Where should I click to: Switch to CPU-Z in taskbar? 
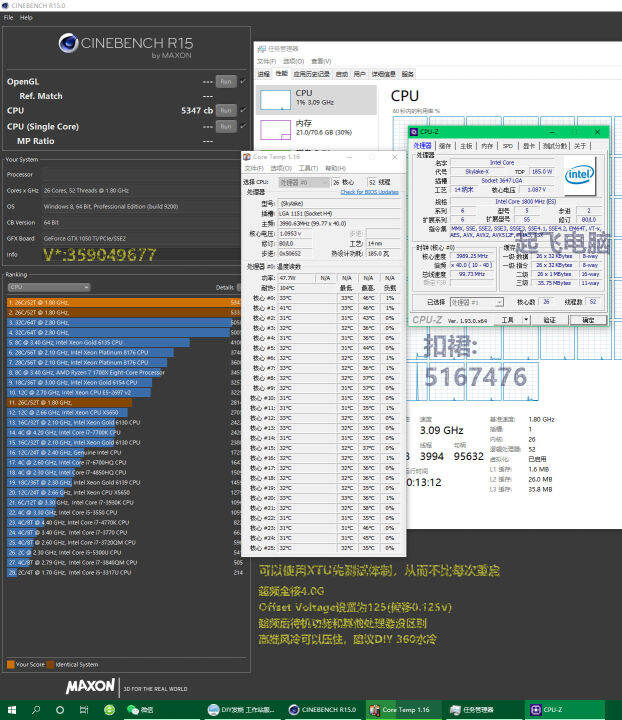(x=552, y=709)
